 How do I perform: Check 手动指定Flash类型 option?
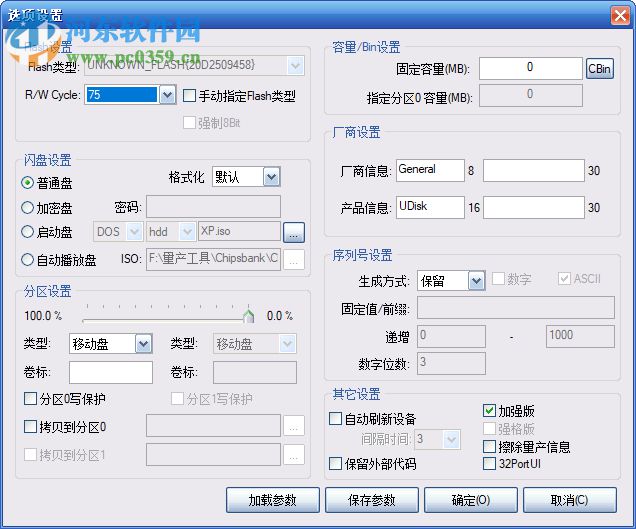point(239,96)
